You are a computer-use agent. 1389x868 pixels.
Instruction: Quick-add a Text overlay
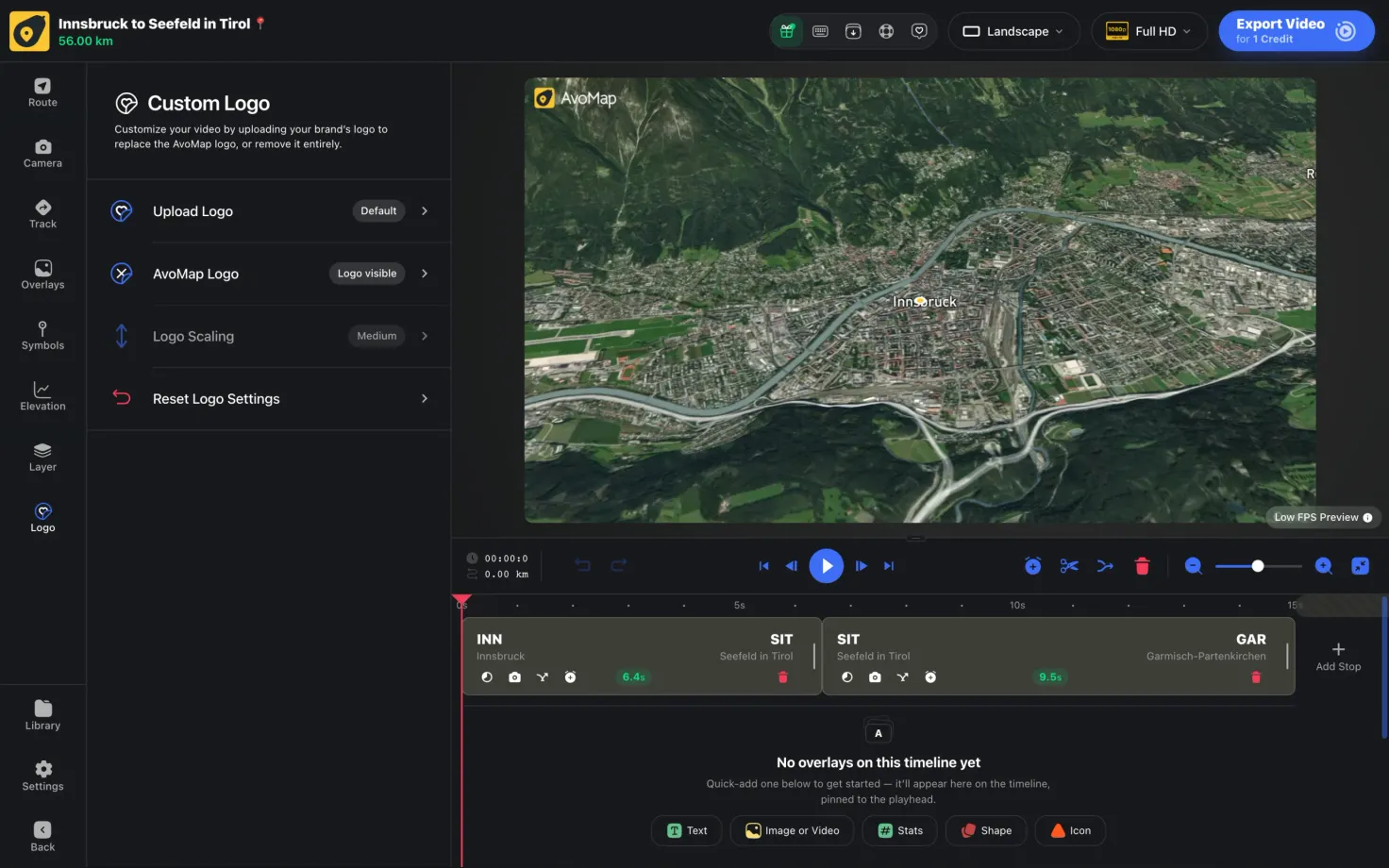(687, 830)
